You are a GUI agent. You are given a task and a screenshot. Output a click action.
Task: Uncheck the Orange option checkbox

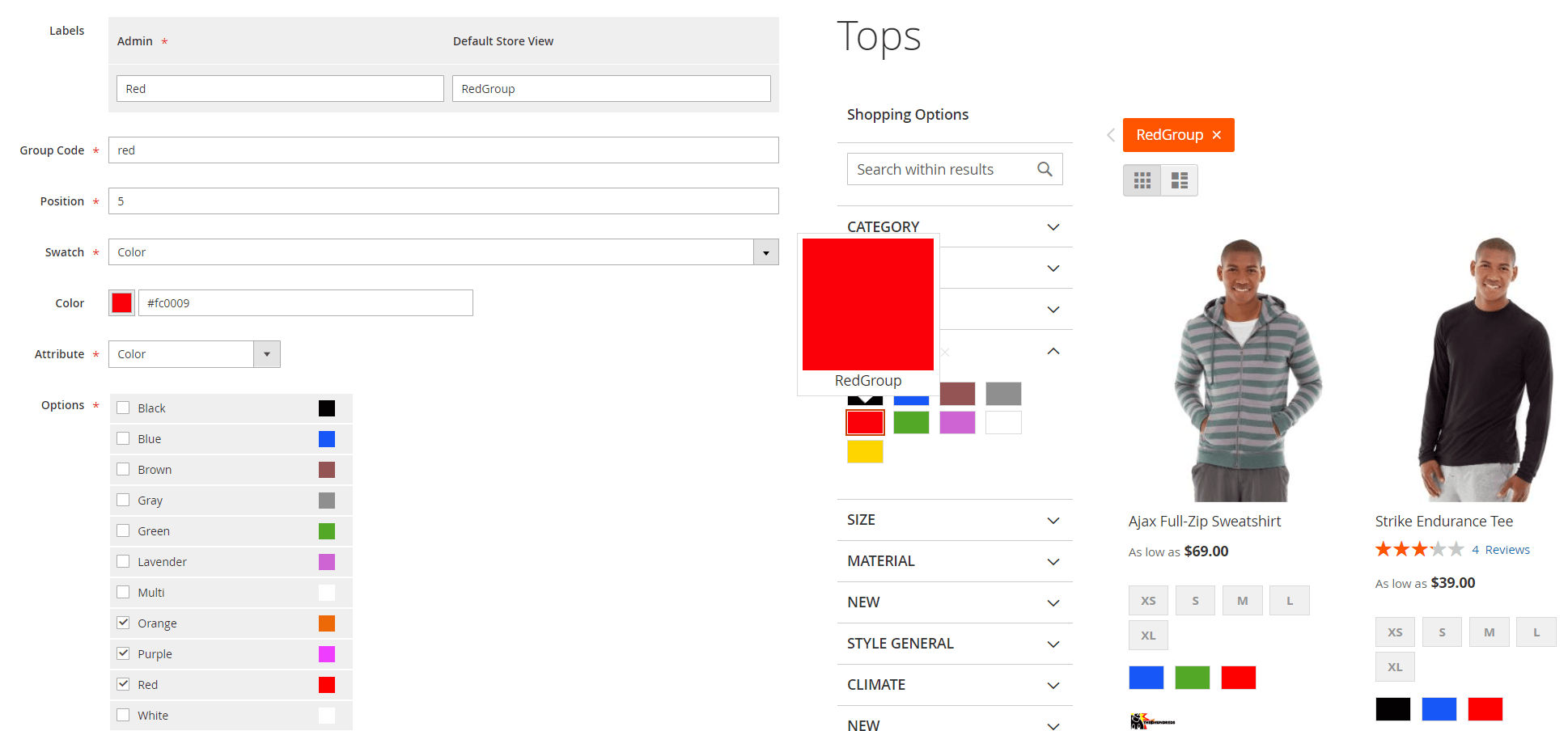(x=123, y=623)
